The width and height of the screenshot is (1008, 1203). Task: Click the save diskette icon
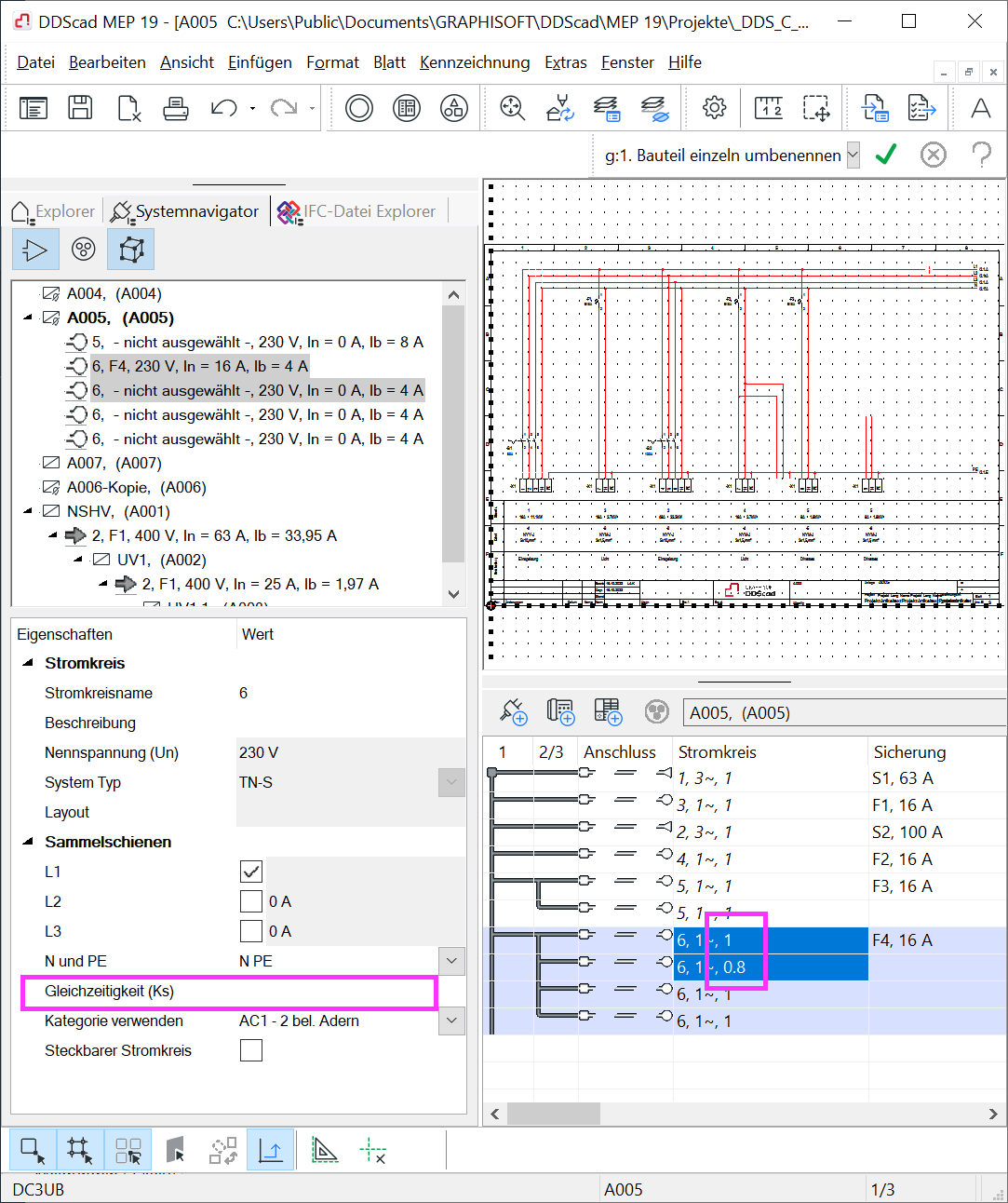tap(81, 108)
